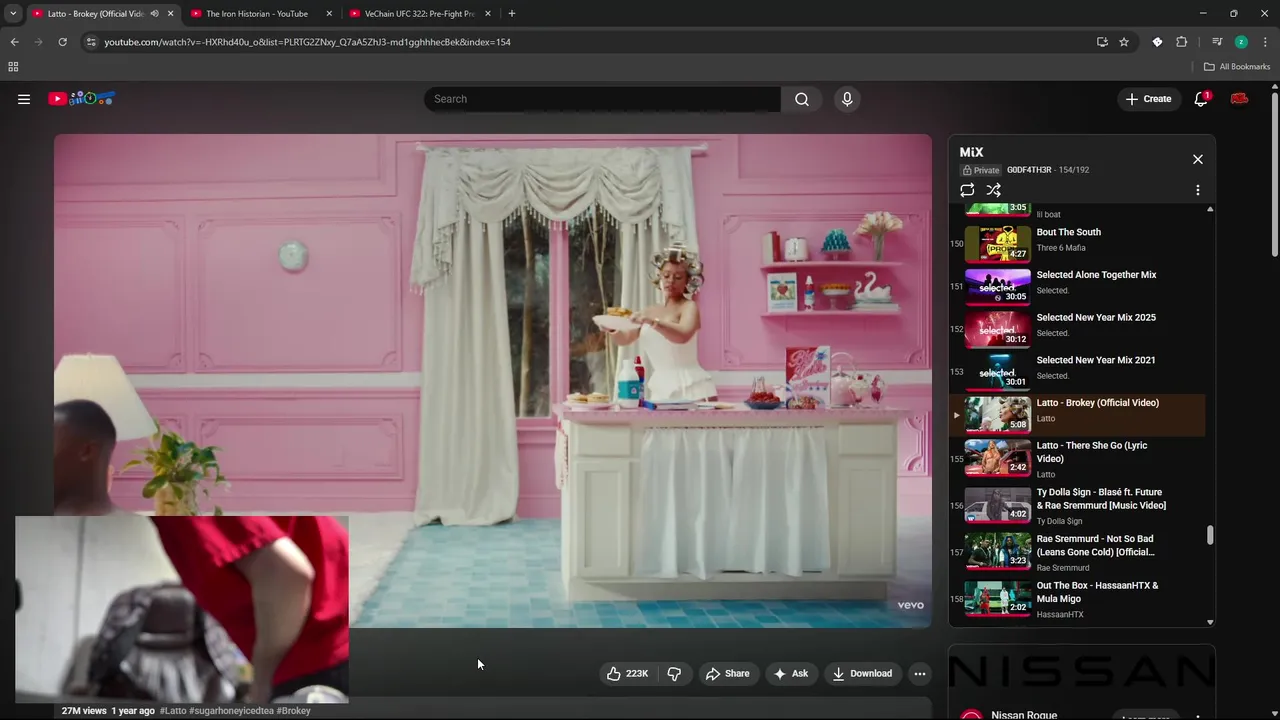The height and width of the screenshot is (720, 1280).
Task: Open the tab search dropdown arrow
Action: click(x=13, y=14)
